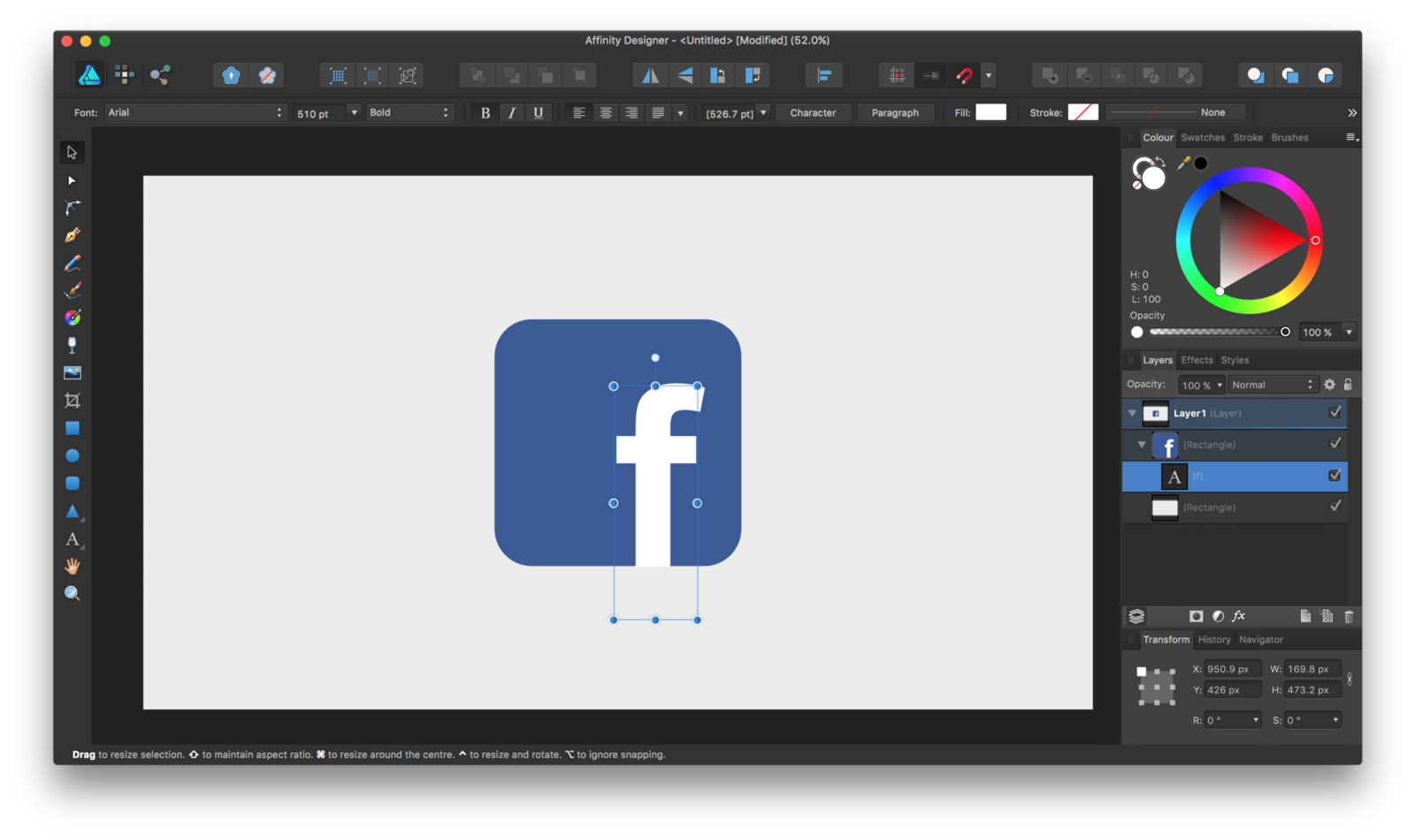This screenshot has height=840, width=1415.
Task: Click the Character button
Action: pos(813,112)
